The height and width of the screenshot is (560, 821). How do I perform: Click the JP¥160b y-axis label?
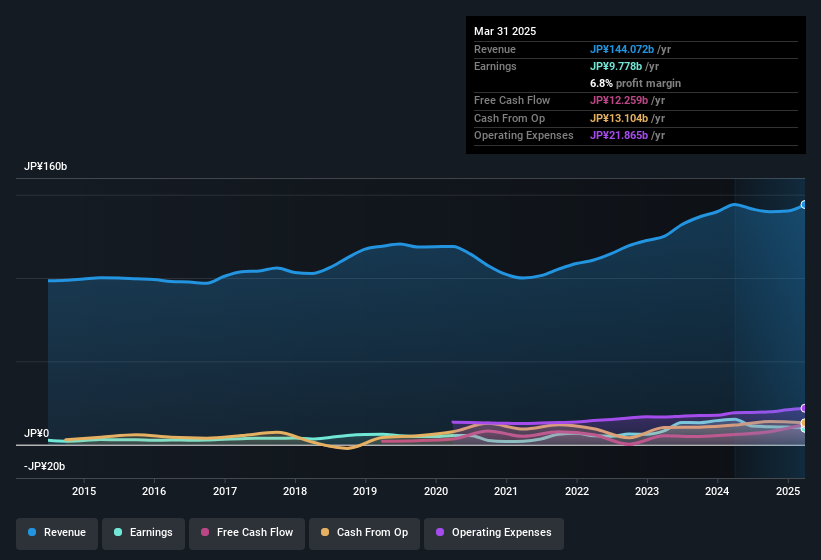46,166
